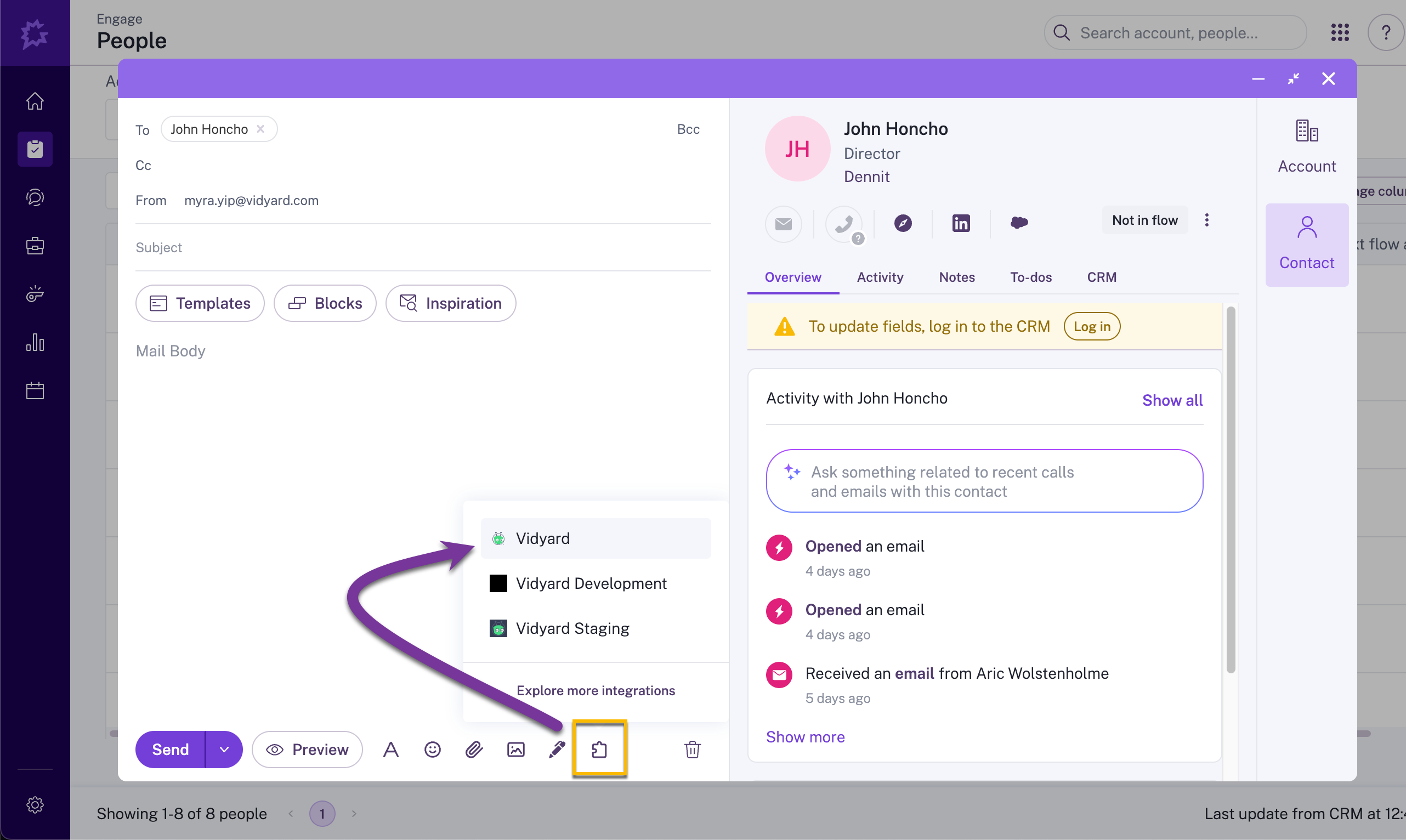Click the Subject input field
The width and height of the screenshot is (1406, 840).
click(x=423, y=248)
